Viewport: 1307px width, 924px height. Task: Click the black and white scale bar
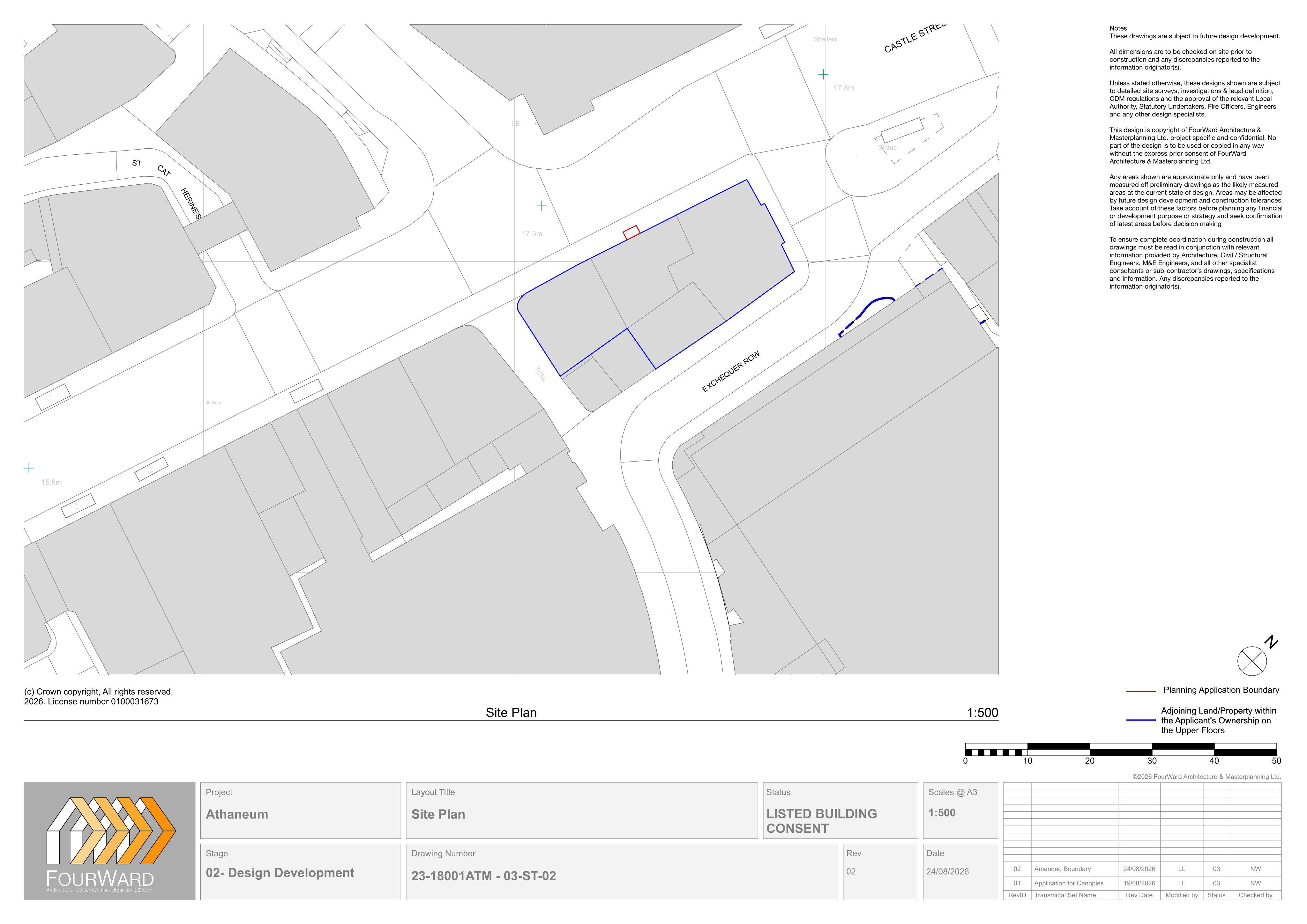[1121, 749]
